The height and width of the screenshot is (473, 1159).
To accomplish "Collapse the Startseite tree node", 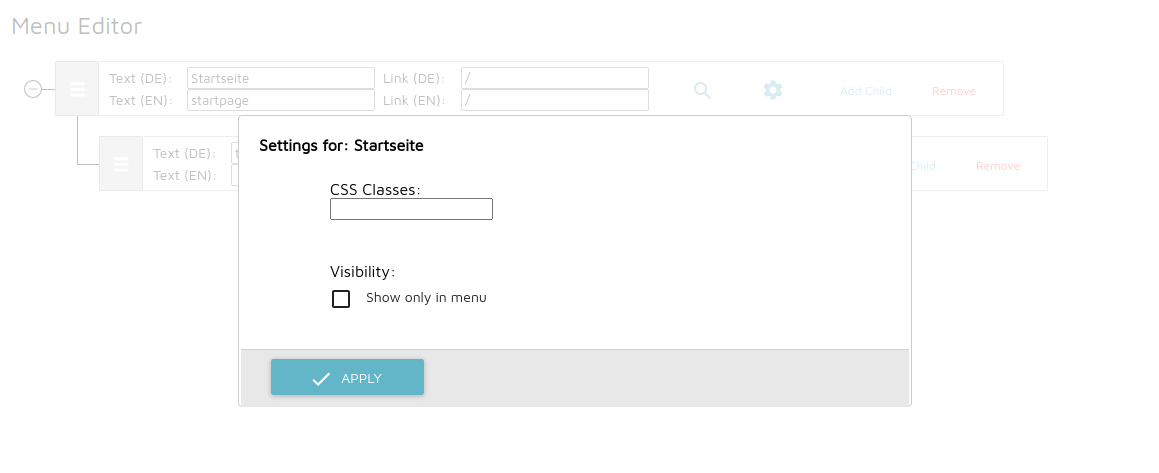I will point(33,89).
